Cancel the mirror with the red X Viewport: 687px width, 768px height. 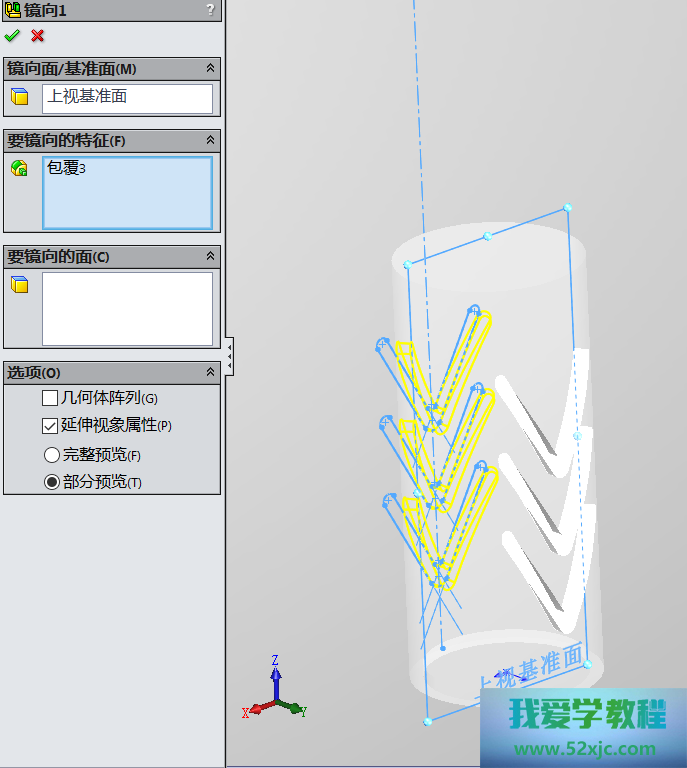click(x=38, y=36)
